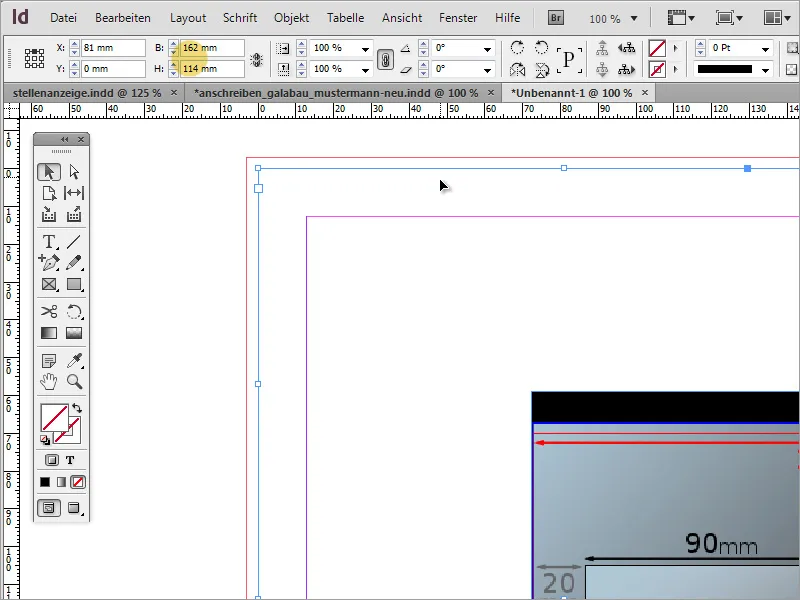Viewport: 800px width, 600px height.
Task: Open Adobe Bridge via Br icon
Action: tap(556, 18)
